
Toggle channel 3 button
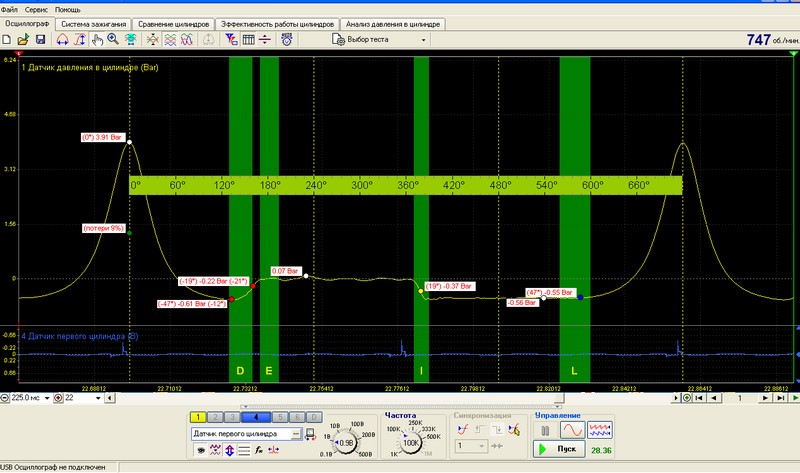[232, 417]
